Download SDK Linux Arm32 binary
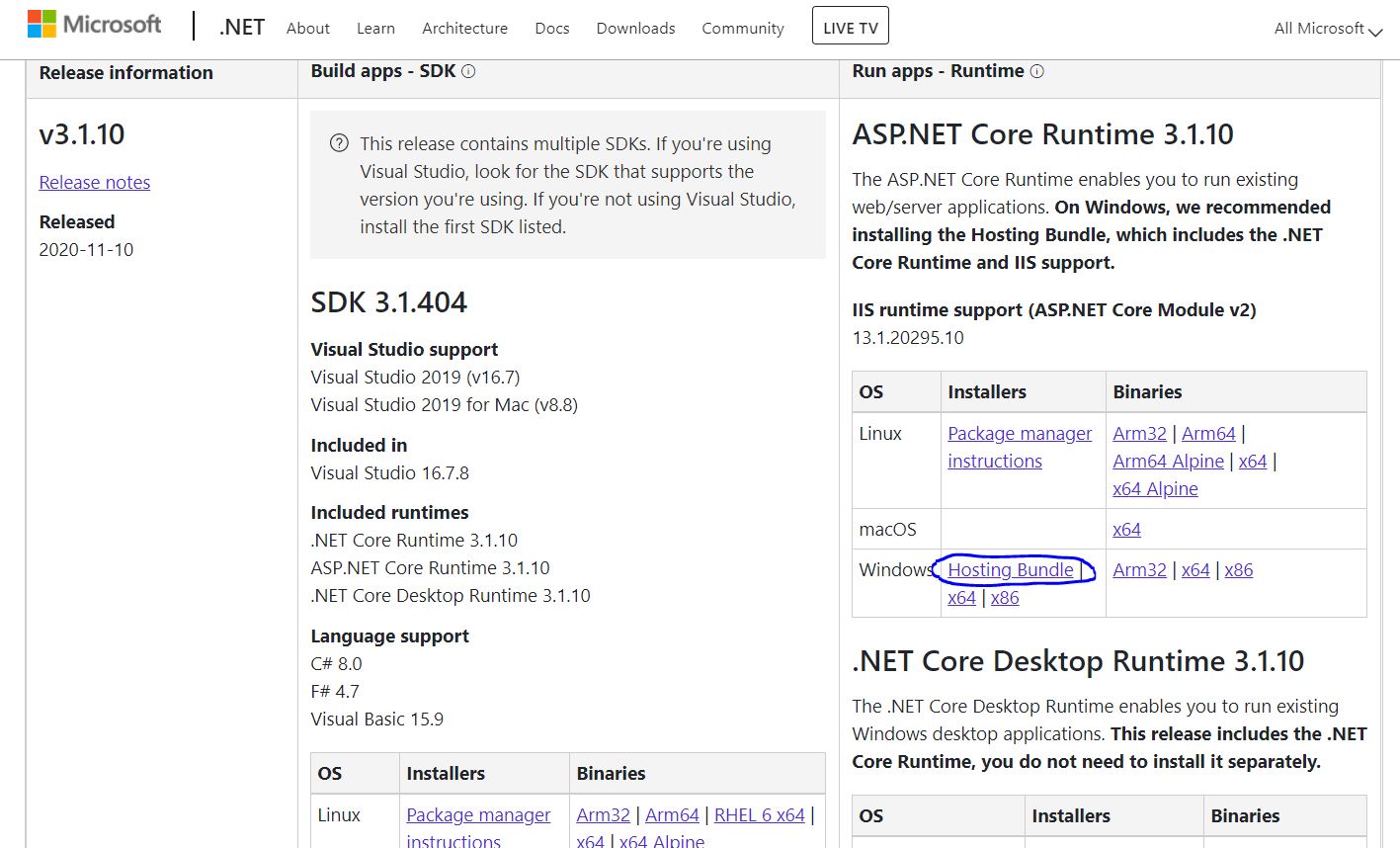The width and height of the screenshot is (1400, 848). point(603,815)
